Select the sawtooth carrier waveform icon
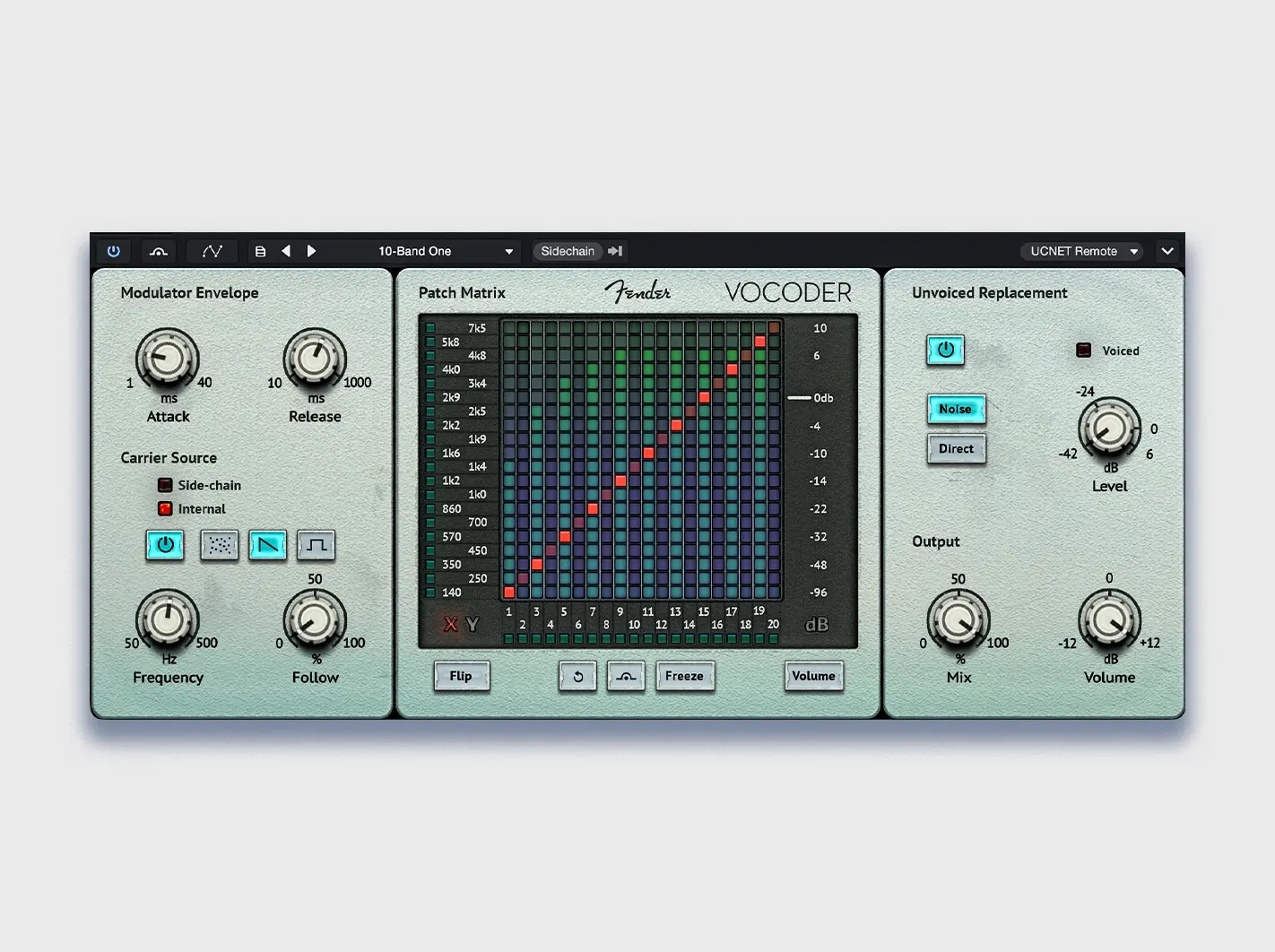 coord(268,545)
